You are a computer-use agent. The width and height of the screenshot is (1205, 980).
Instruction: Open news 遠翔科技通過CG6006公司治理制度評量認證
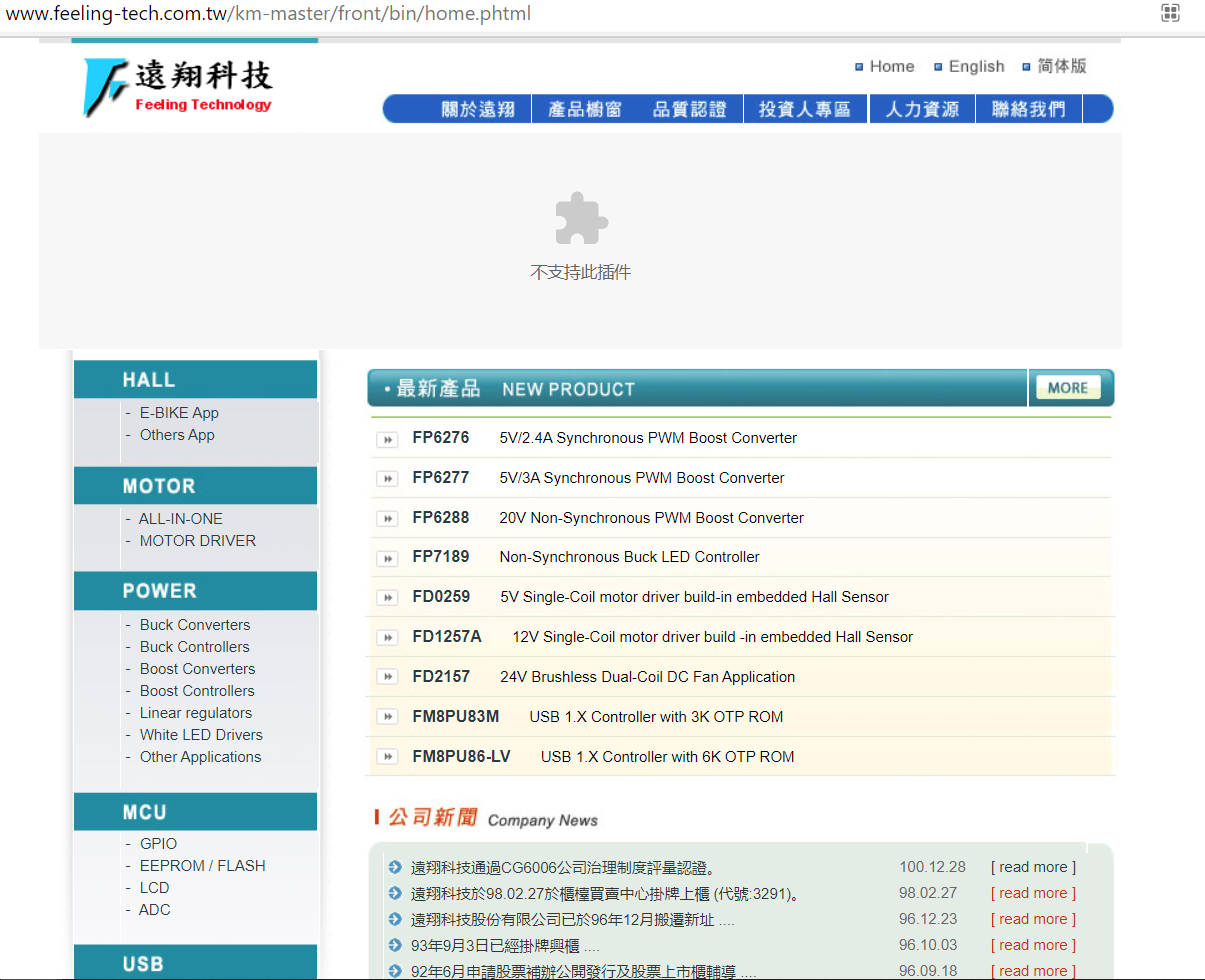565,867
